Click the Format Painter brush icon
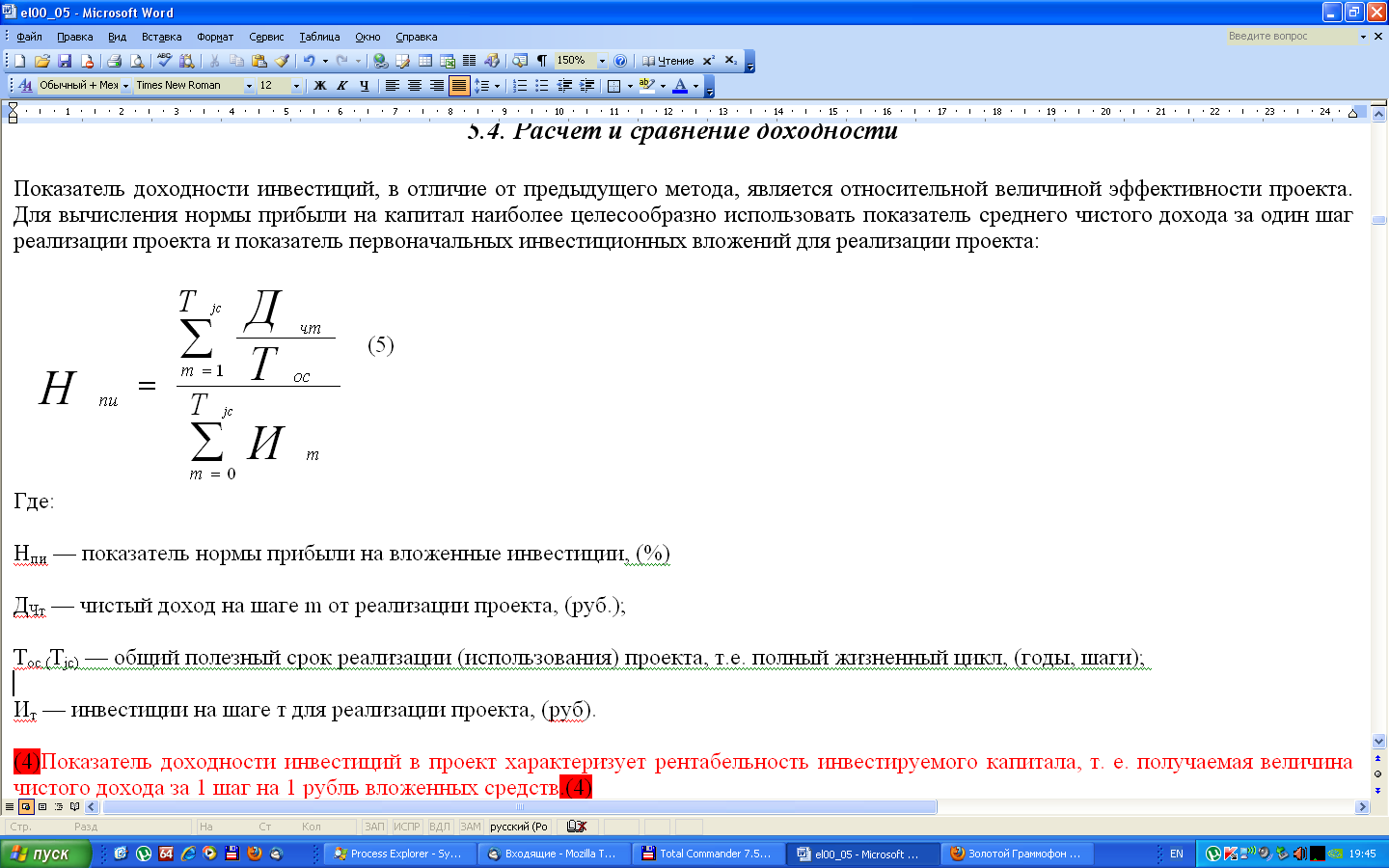Image resolution: width=1389 pixels, height=868 pixels. pyautogui.click(x=282, y=61)
